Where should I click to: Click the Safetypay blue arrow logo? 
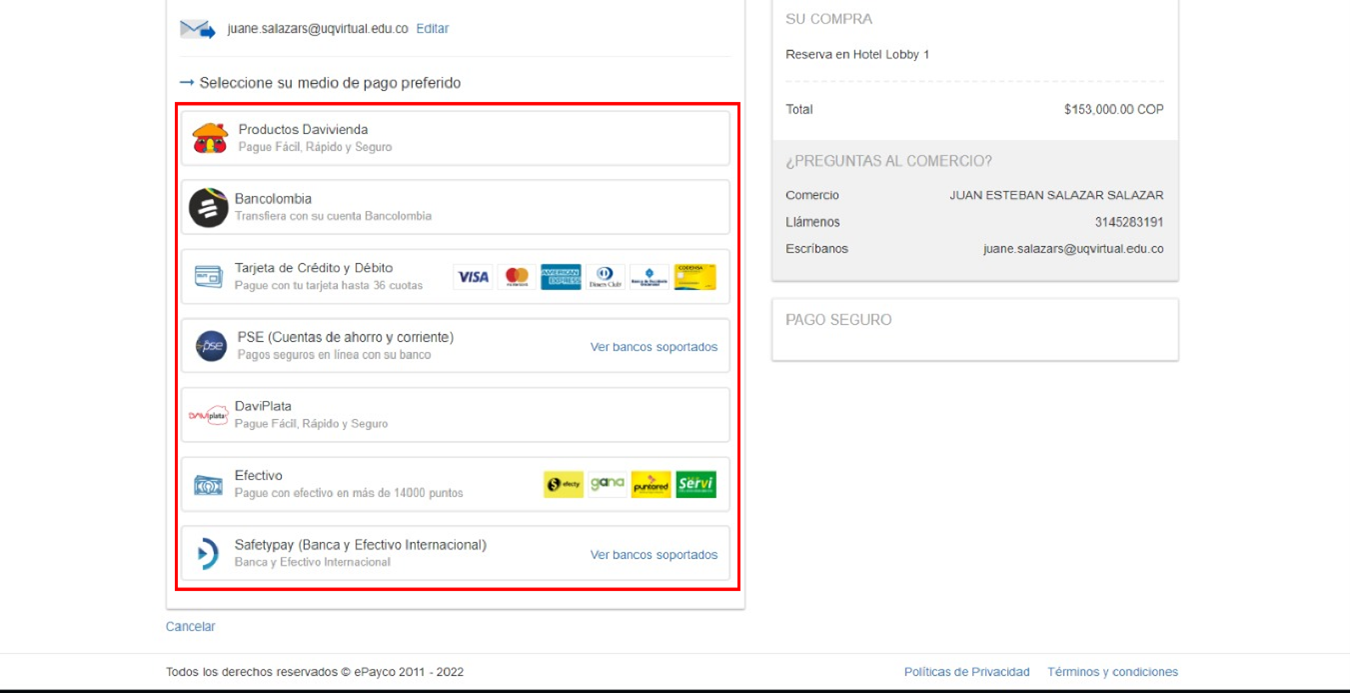coord(208,553)
